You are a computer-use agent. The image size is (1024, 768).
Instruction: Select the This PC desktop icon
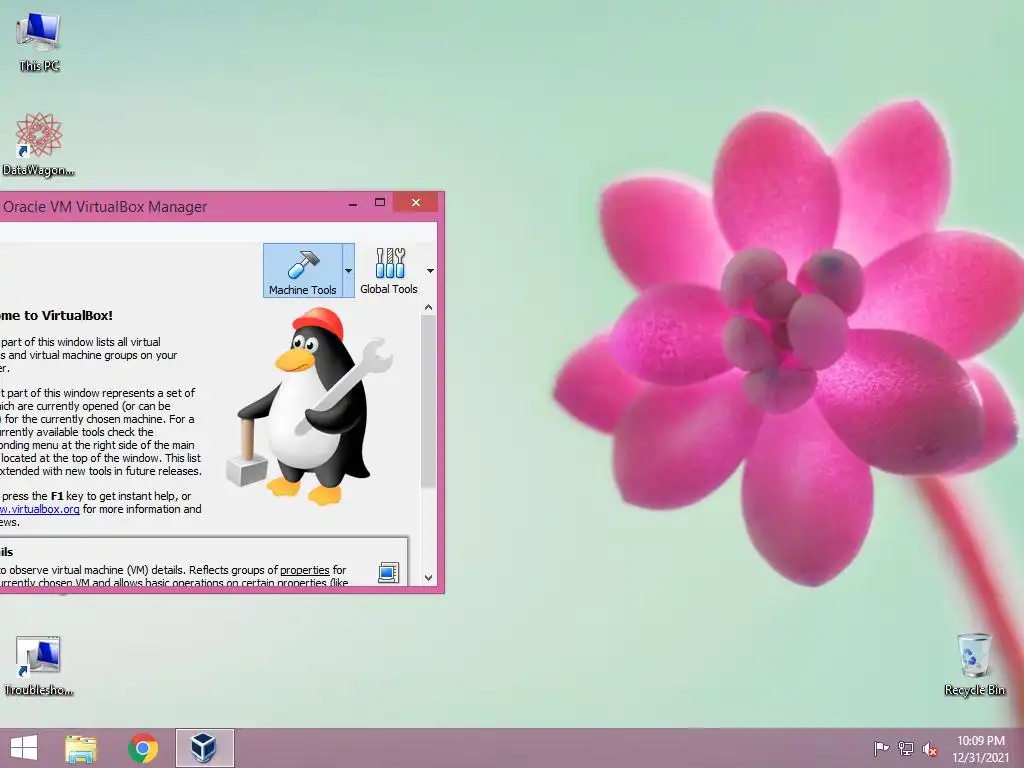coord(39,42)
